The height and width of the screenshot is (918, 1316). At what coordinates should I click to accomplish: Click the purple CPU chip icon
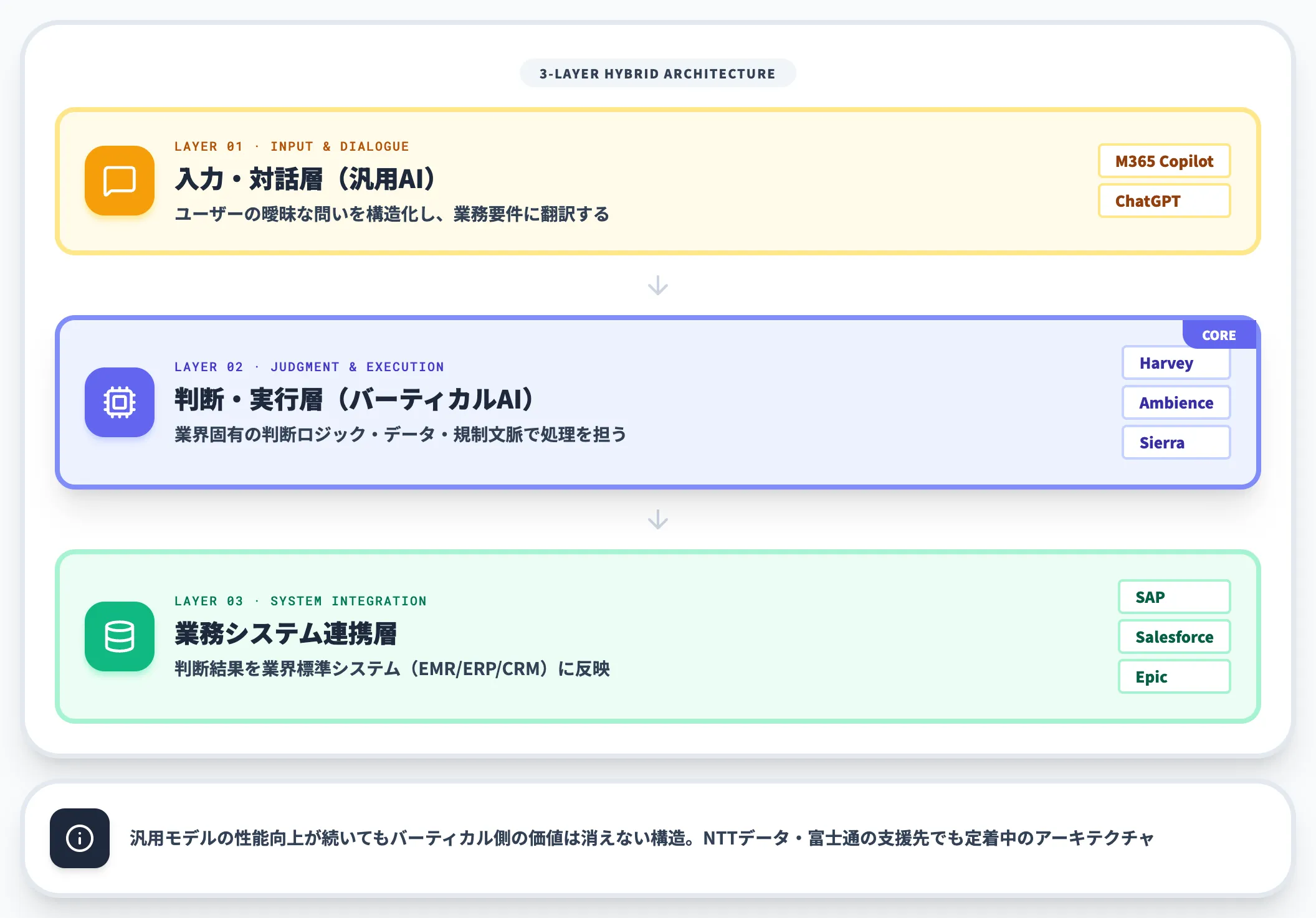pos(120,402)
